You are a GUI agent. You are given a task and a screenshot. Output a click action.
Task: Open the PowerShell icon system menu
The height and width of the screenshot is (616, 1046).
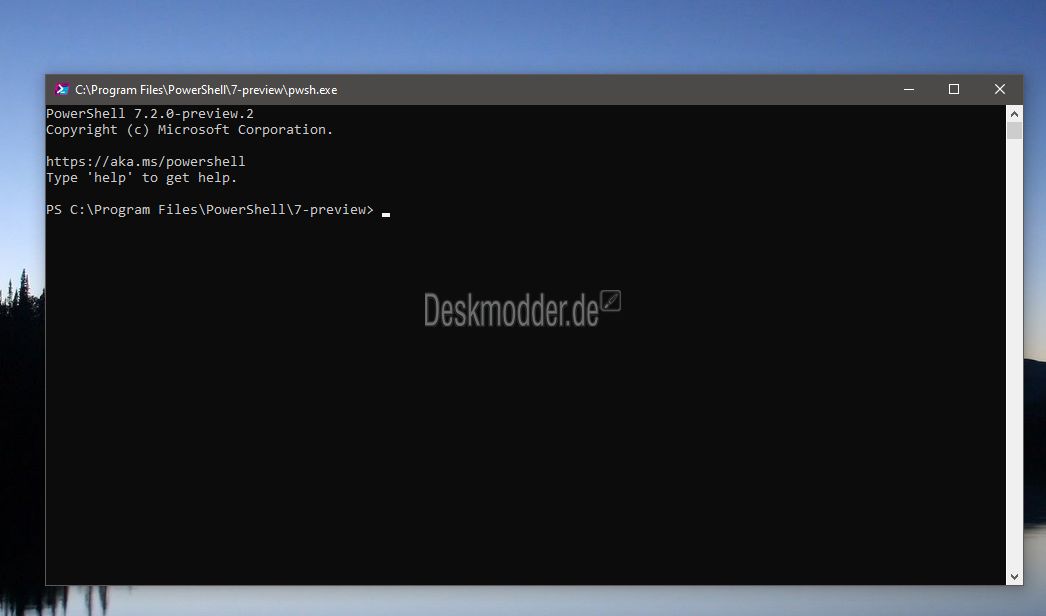[x=62, y=89]
